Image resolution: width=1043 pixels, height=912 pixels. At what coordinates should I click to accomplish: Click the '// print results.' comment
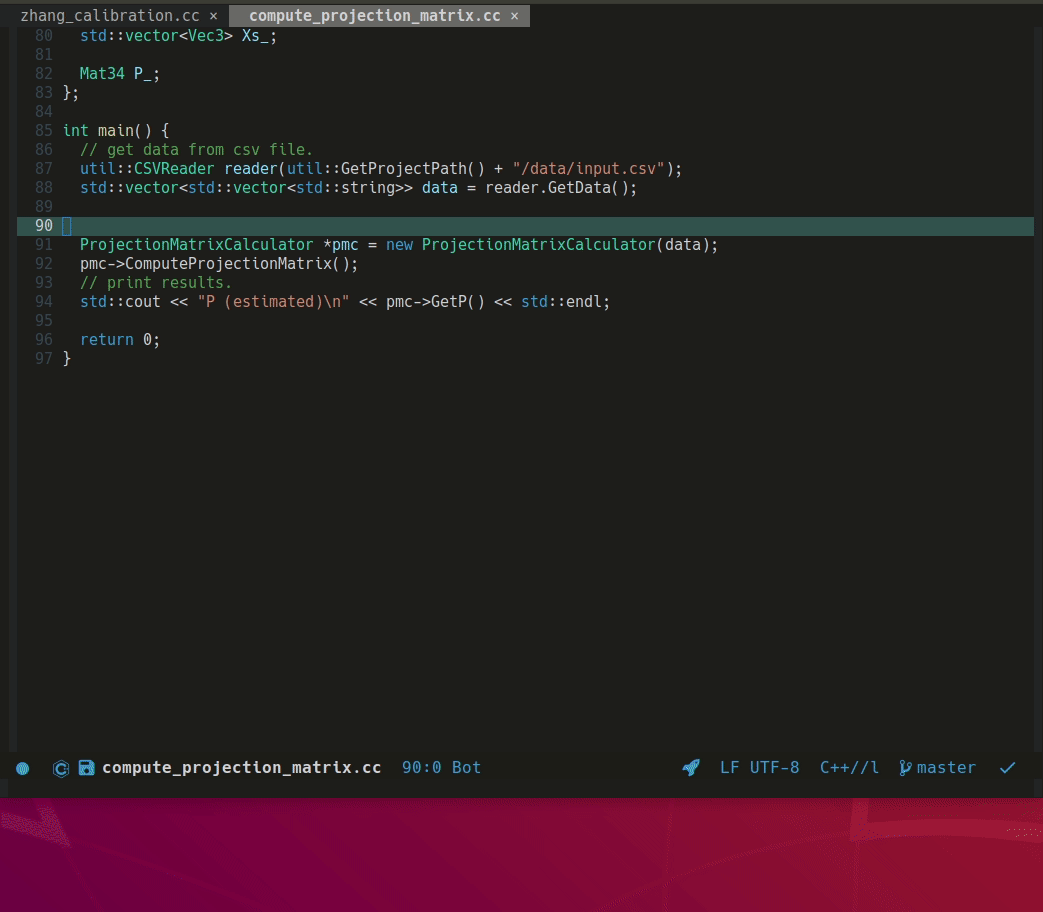pyautogui.click(x=156, y=283)
